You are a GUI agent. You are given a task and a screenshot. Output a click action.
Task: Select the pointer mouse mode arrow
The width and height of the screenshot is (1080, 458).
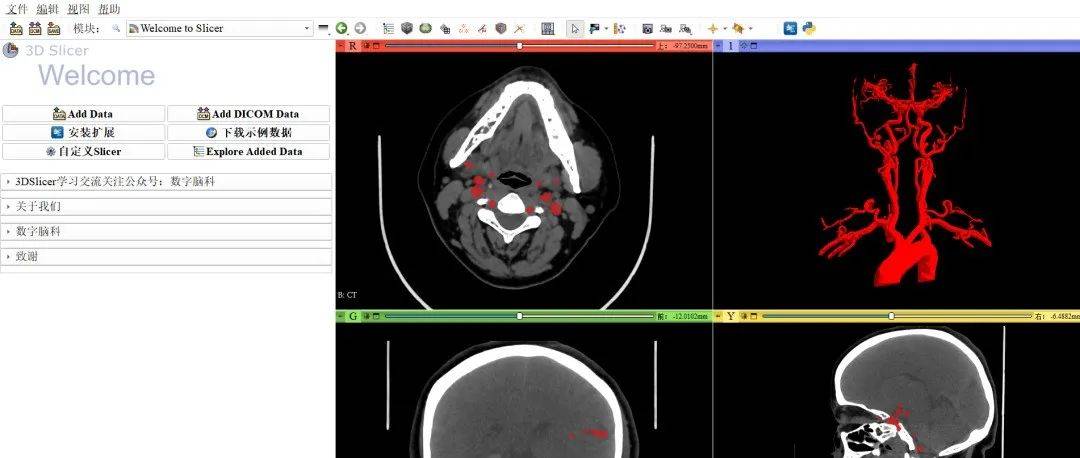click(x=575, y=28)
